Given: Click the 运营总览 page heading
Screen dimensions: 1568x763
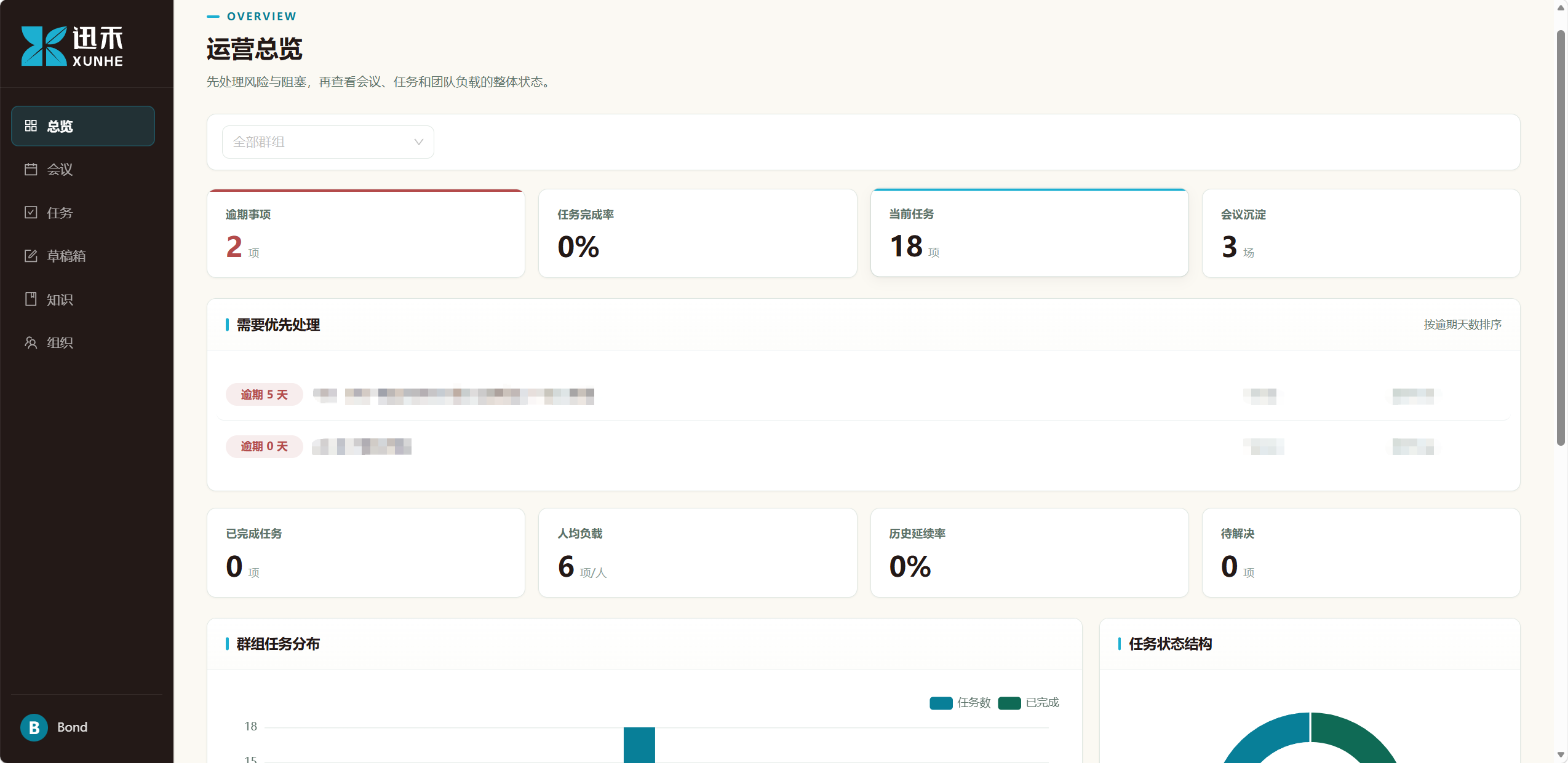Looking at the screenshot, I should coord(255,49).
